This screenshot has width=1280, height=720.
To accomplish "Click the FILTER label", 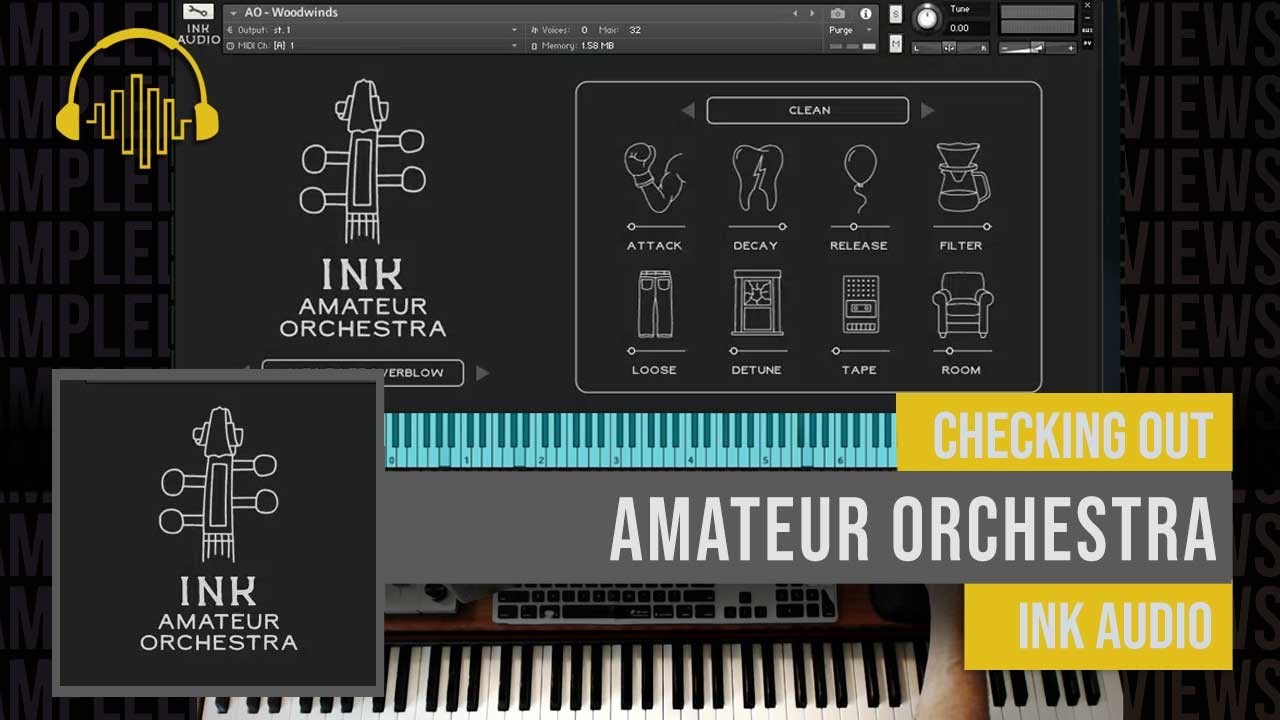I will (x=961, y=246).
